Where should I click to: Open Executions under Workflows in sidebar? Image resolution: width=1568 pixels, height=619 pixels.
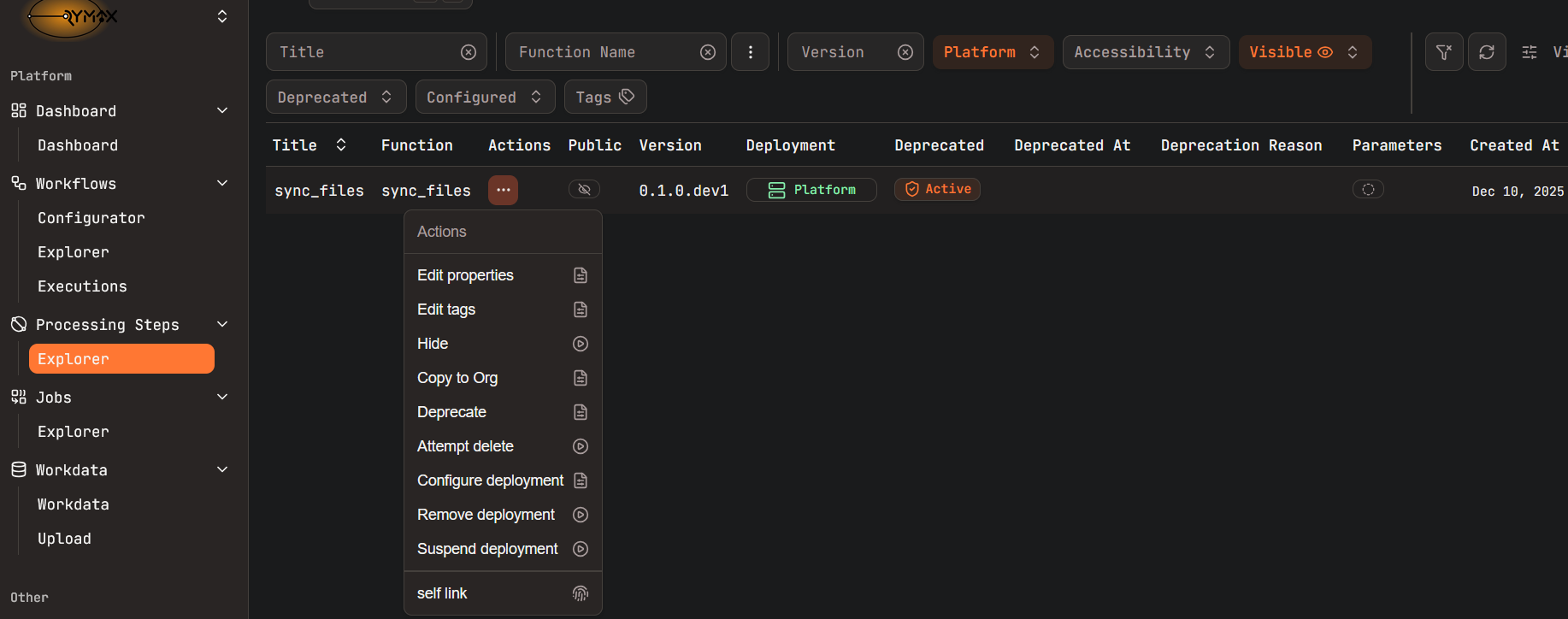(x=82, y=286)
